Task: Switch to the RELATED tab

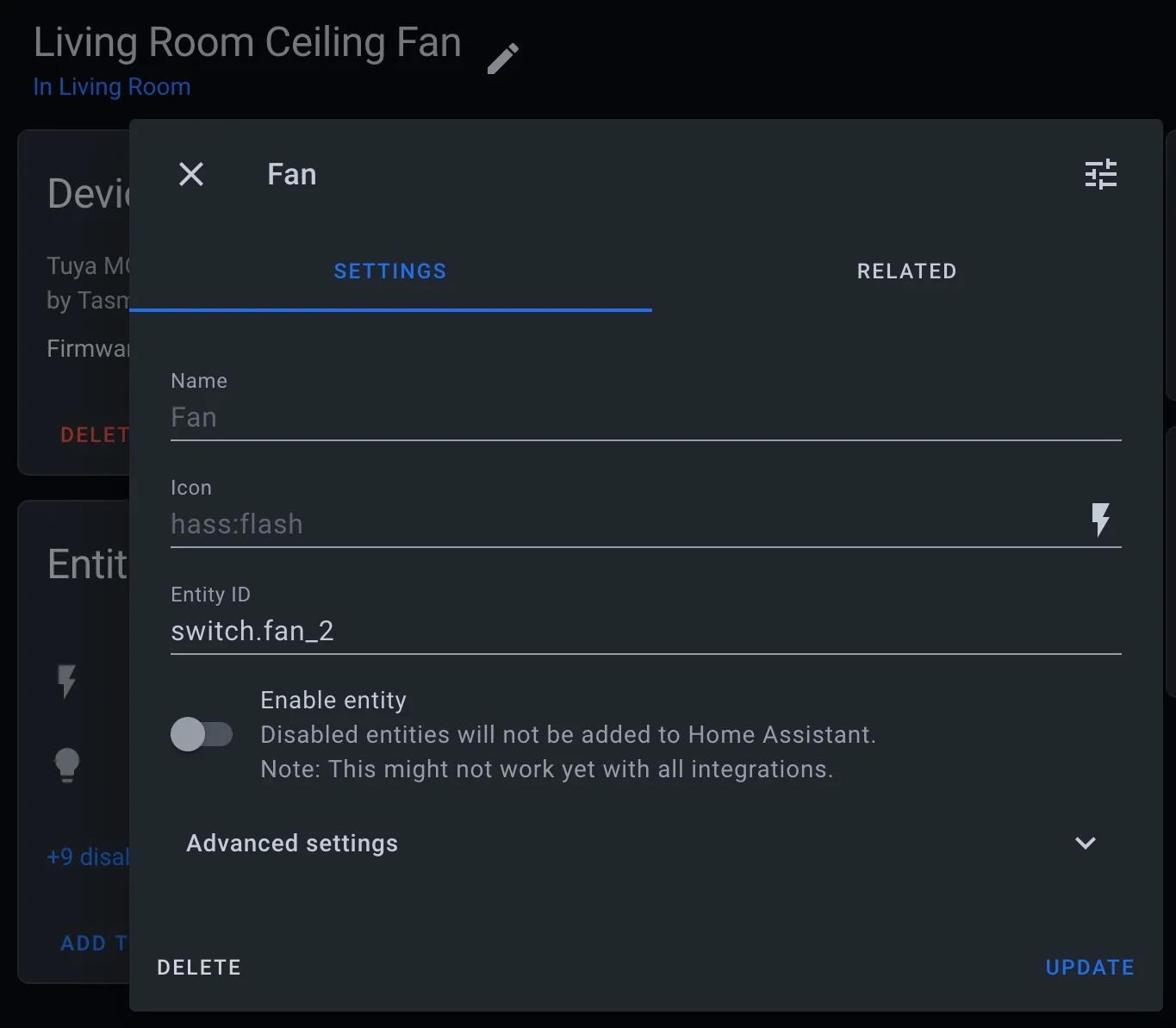Action: (x=906, y=271)
